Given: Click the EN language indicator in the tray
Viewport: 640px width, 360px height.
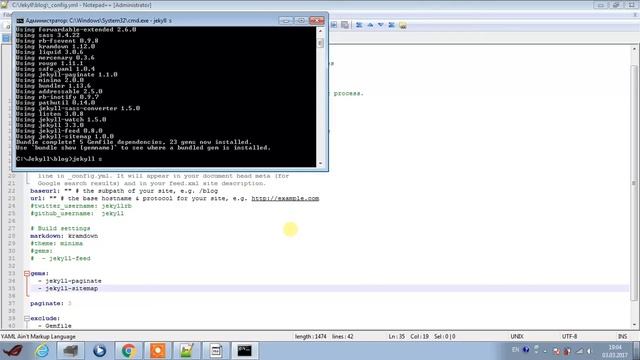Looking at the screenshot, I should click(516, 350).
